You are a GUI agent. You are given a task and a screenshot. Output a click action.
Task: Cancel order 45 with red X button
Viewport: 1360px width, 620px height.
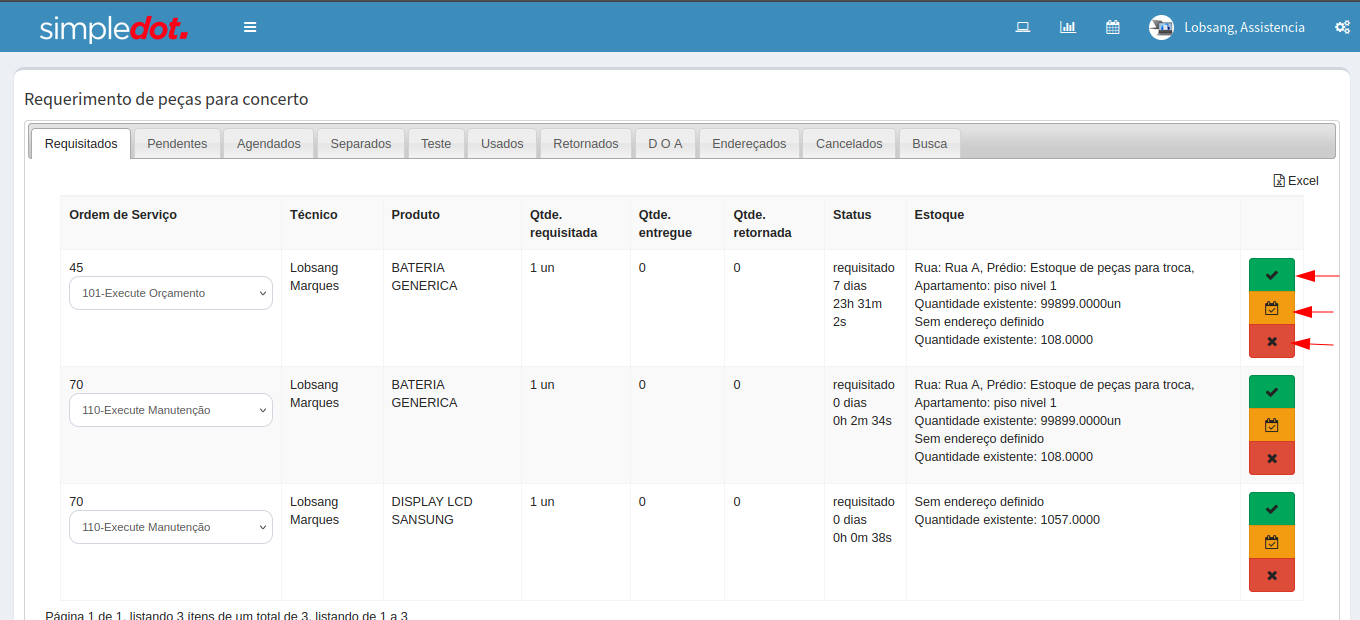click(1271, 341)
